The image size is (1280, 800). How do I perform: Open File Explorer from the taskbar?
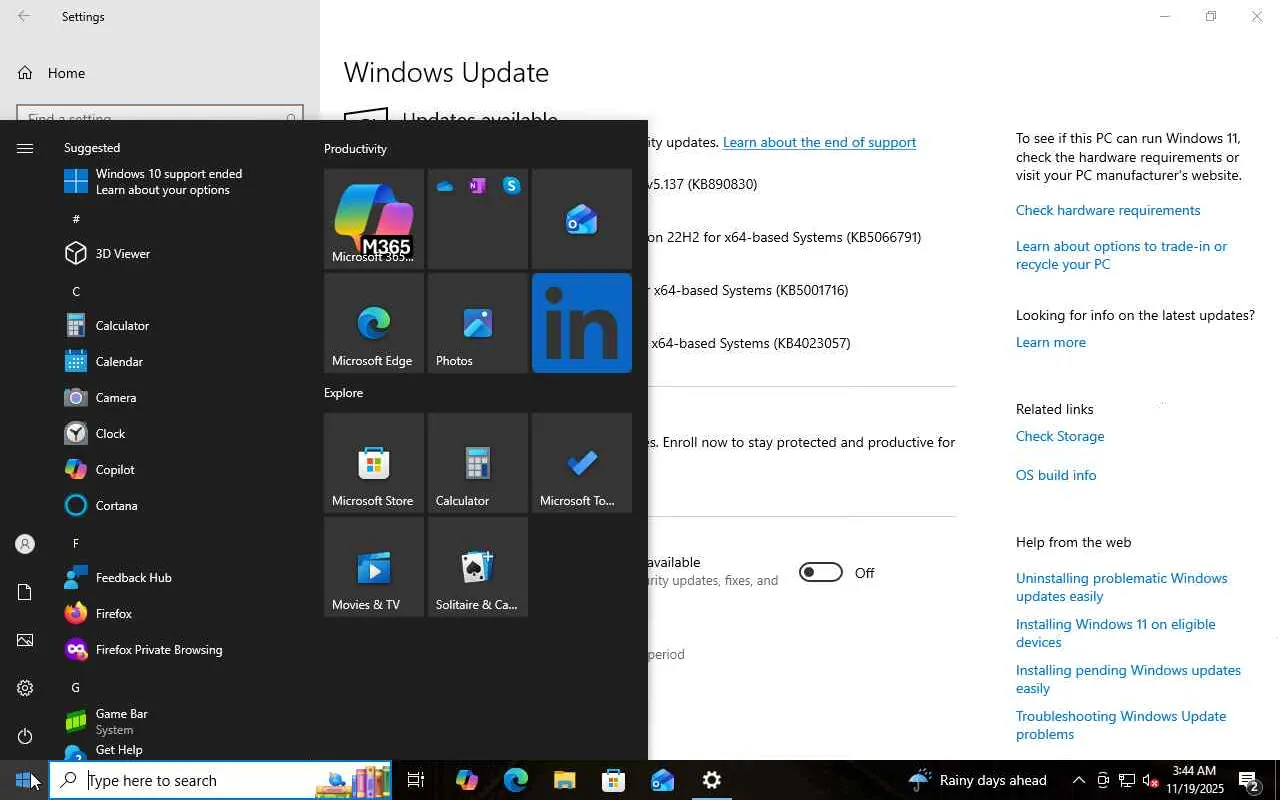click(x=564, y=780)
